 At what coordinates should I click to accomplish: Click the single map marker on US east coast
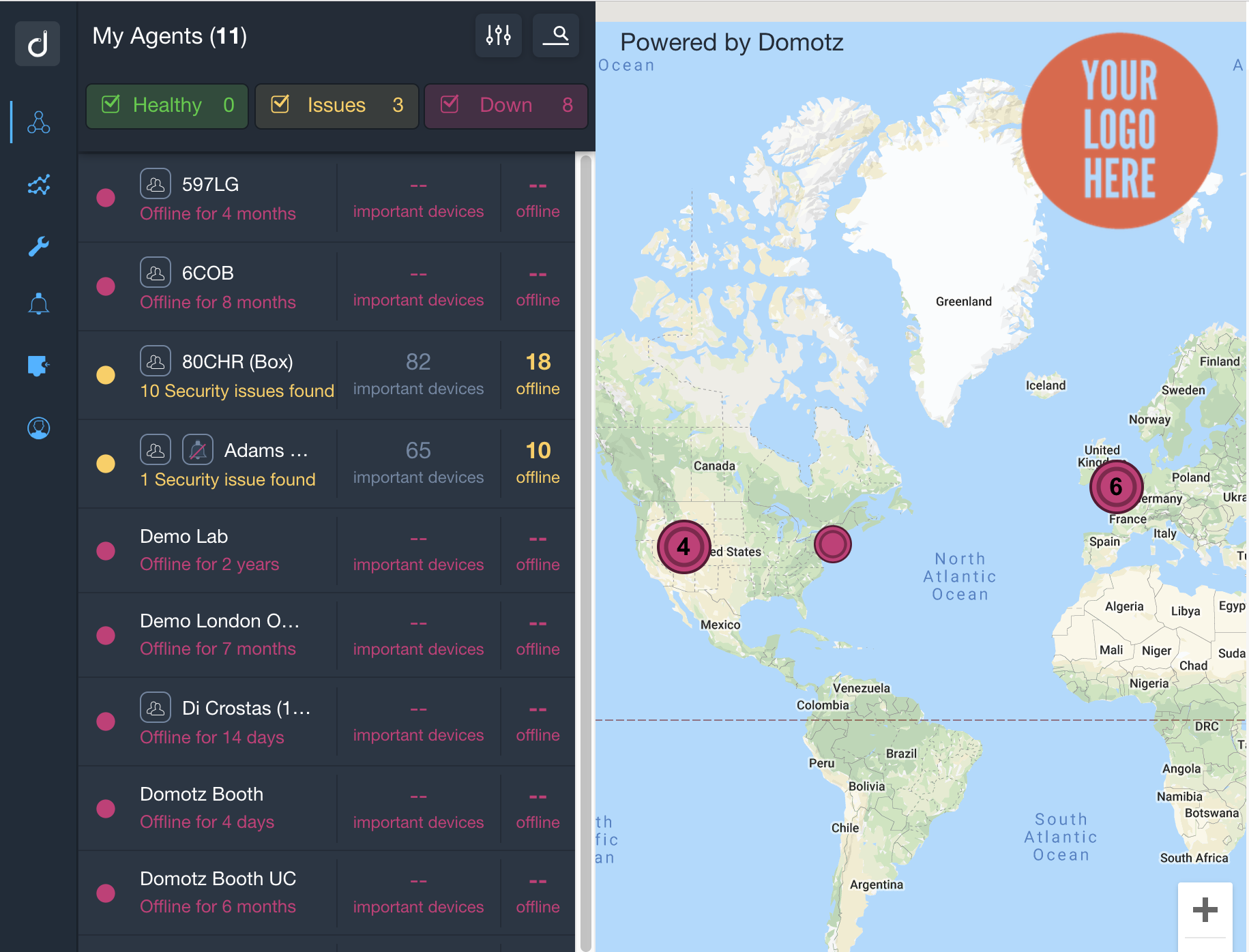click(x=832, y=544)
